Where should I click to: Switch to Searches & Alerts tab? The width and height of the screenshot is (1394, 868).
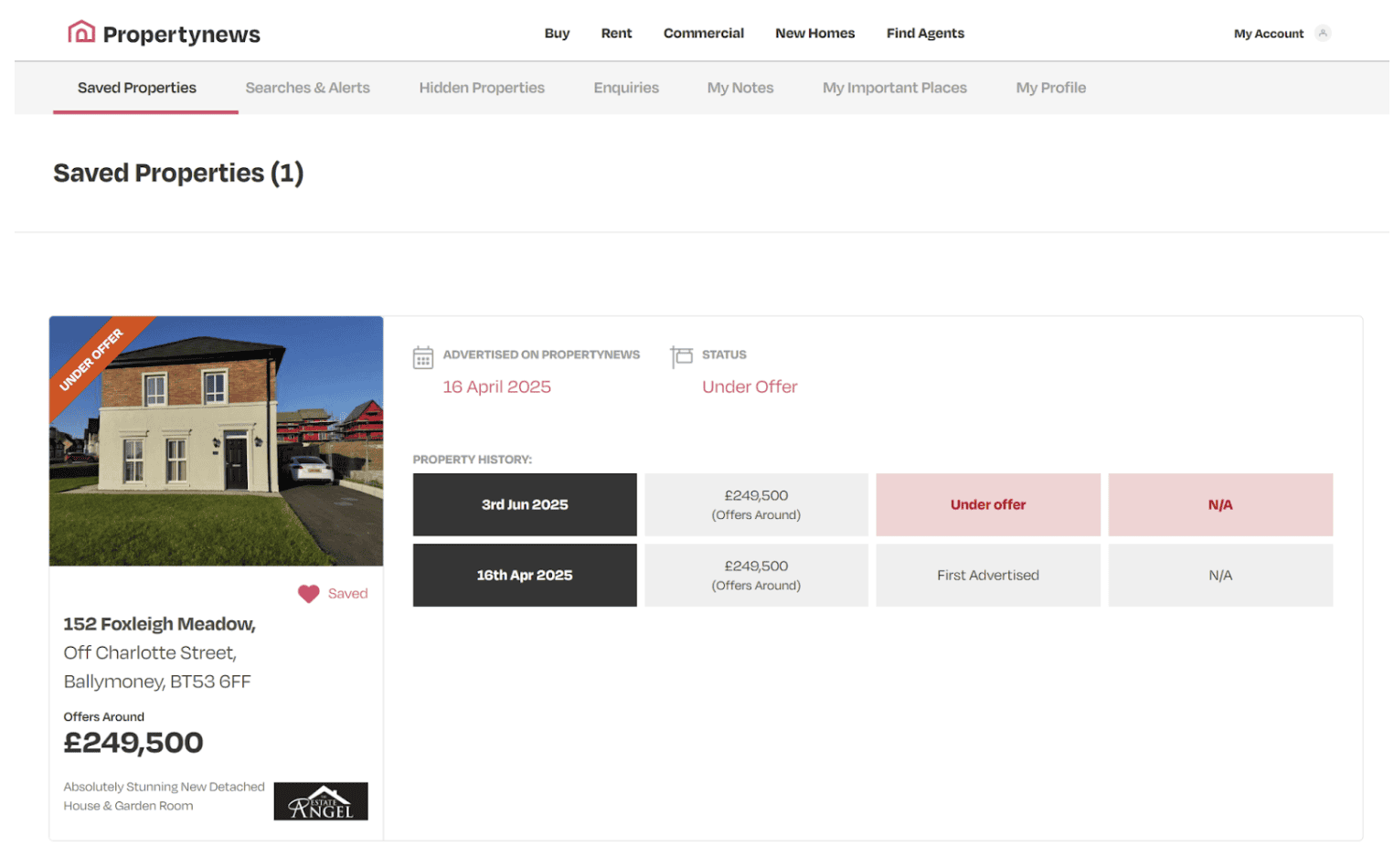(307, 88)
